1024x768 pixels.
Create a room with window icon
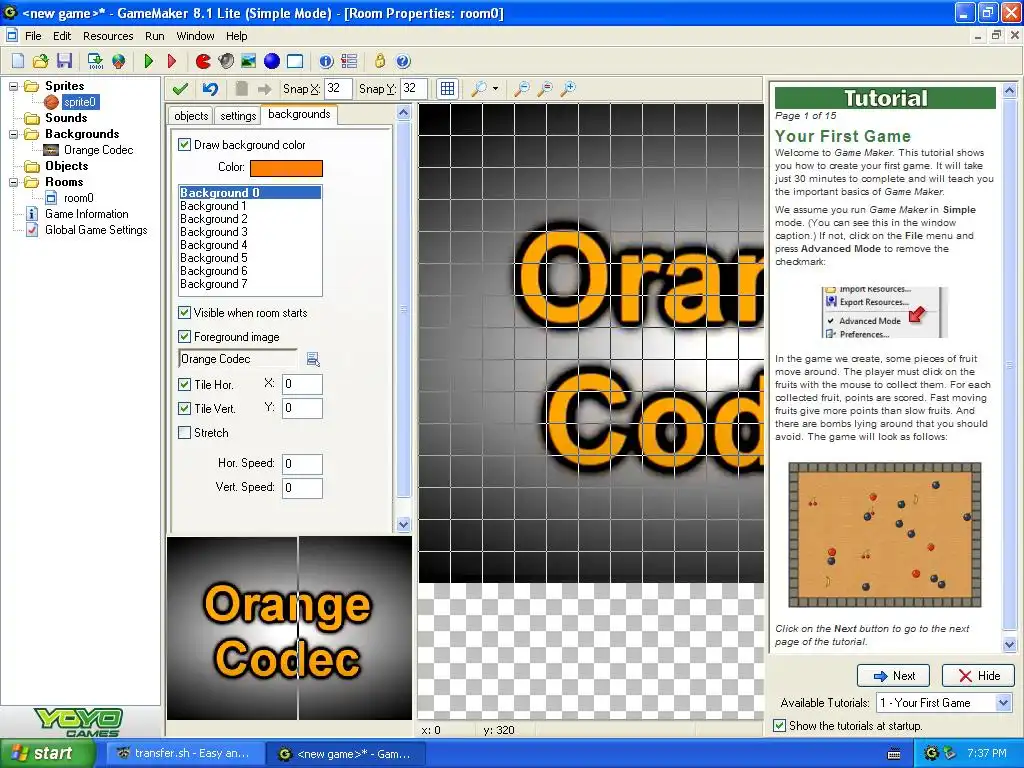(x=295, y=61)
